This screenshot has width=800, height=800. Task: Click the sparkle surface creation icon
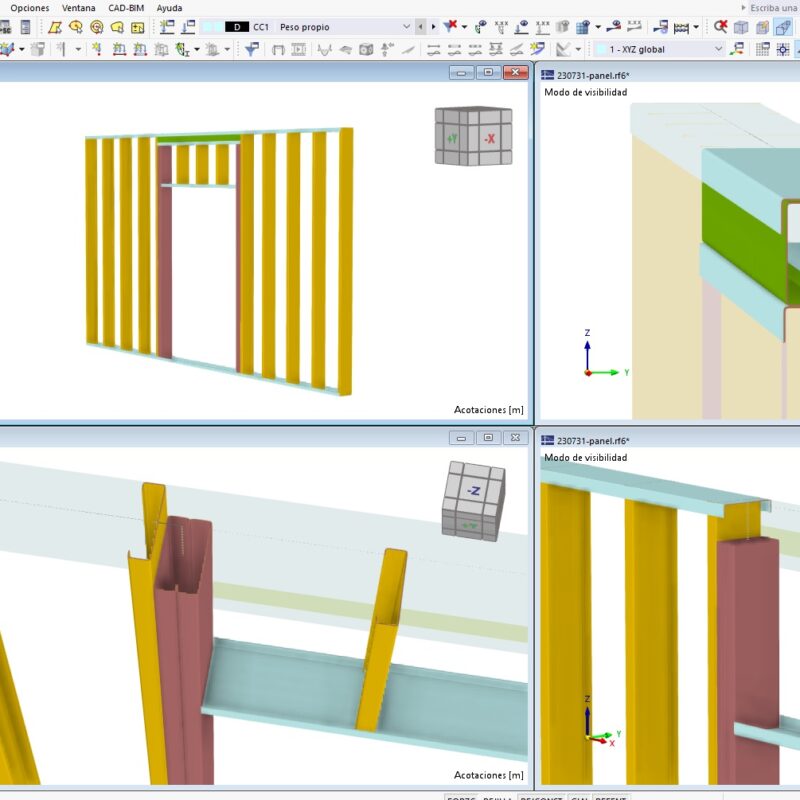pos(537,49)
